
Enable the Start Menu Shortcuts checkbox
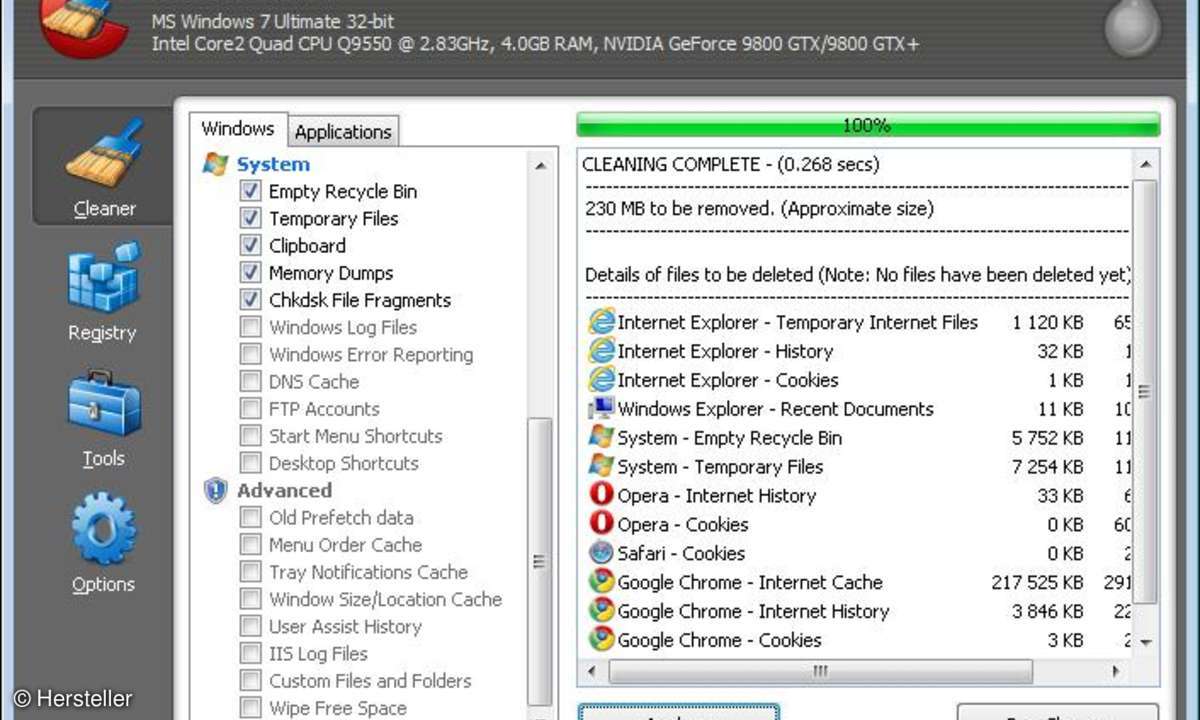[x=250, y=436]
